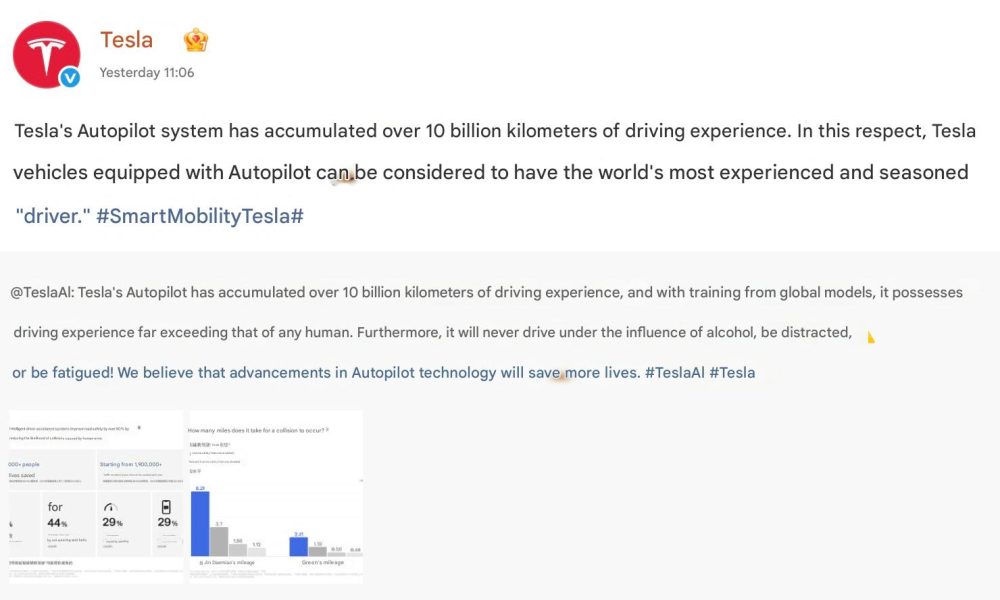Viewport: 1000px width, 600px height.
Task: Follow the #TeslaAI hashtag link
Action: click(x=674, y=373)
